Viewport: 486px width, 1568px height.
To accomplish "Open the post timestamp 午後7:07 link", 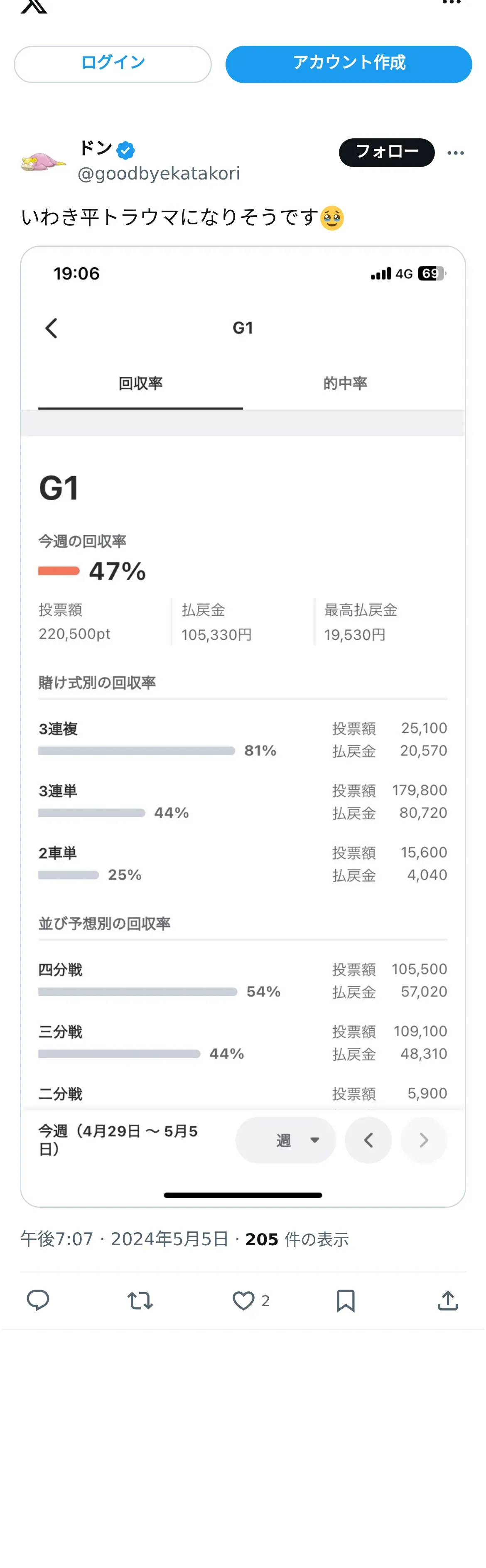I will pos(56,1239).
